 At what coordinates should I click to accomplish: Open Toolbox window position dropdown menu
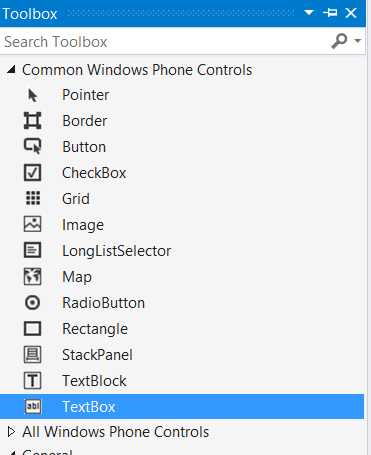pos(309,13)
